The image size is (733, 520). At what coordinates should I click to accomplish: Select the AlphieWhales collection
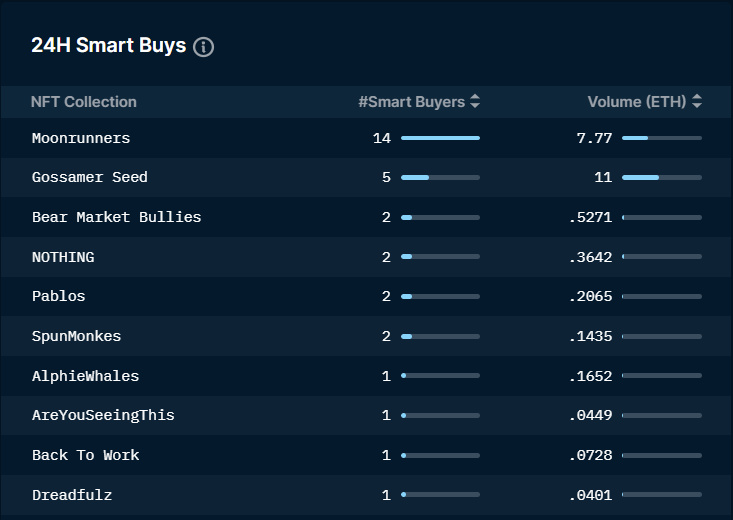pyautogui.click(x=85, y=376)
